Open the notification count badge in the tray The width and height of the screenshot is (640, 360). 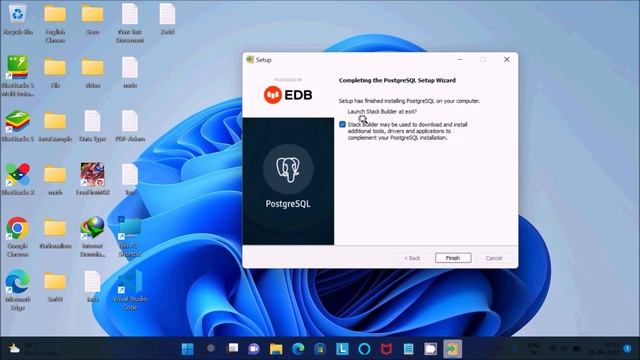pyautogui.click(x=627, y=349)
